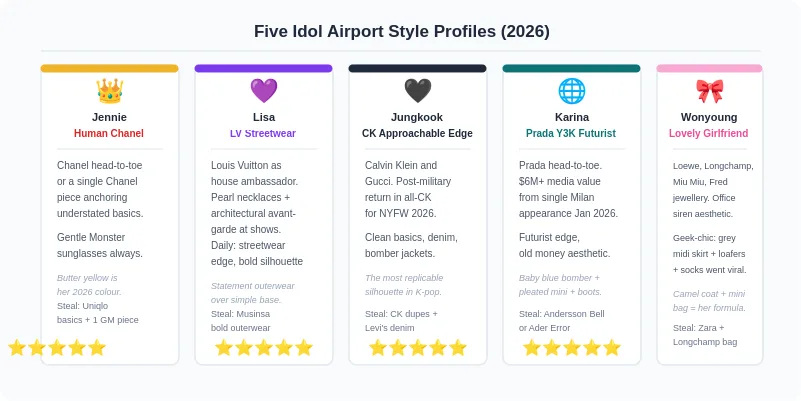This screenshot has height=401, width=801.
Task: Click the purple heart icon above Lisa
Action: 264,91
